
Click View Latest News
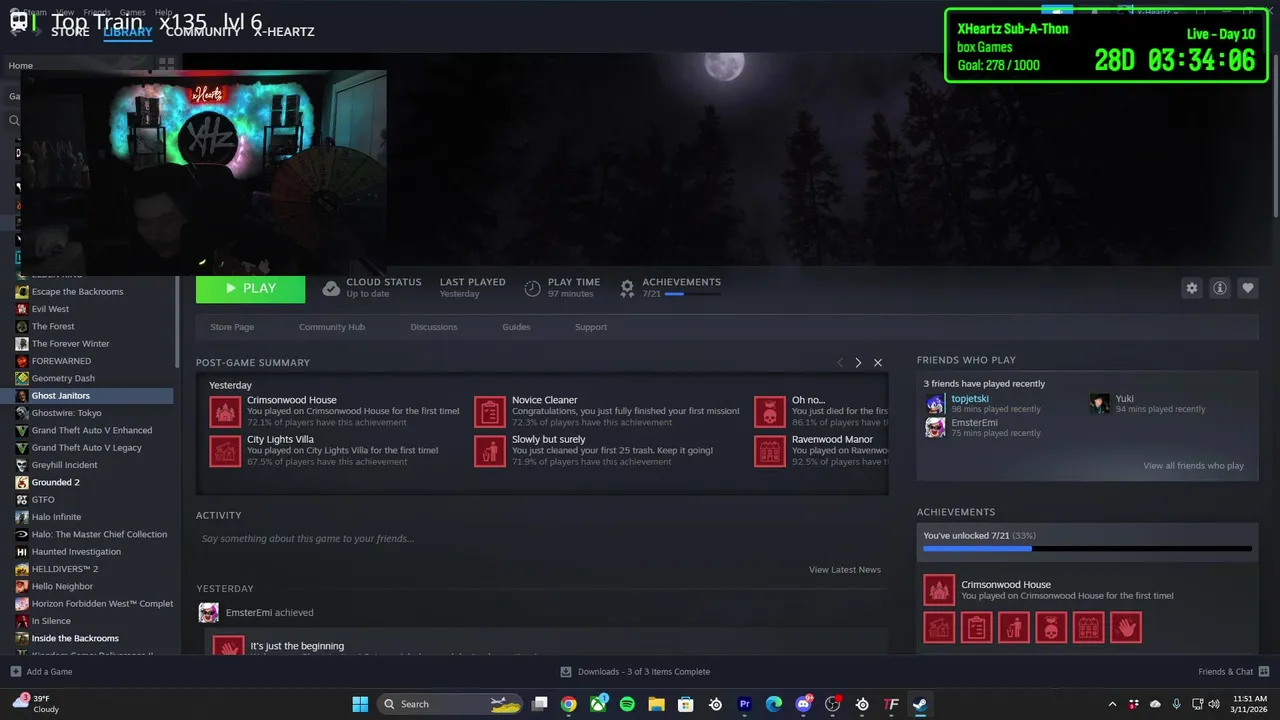(845, 570)
